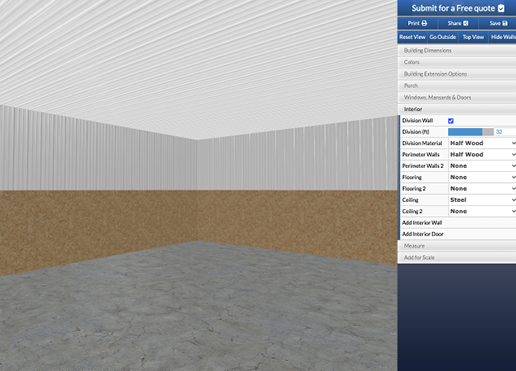Reset the 3D view
Viewport: 516px width, 371px height.
(412, 37)
